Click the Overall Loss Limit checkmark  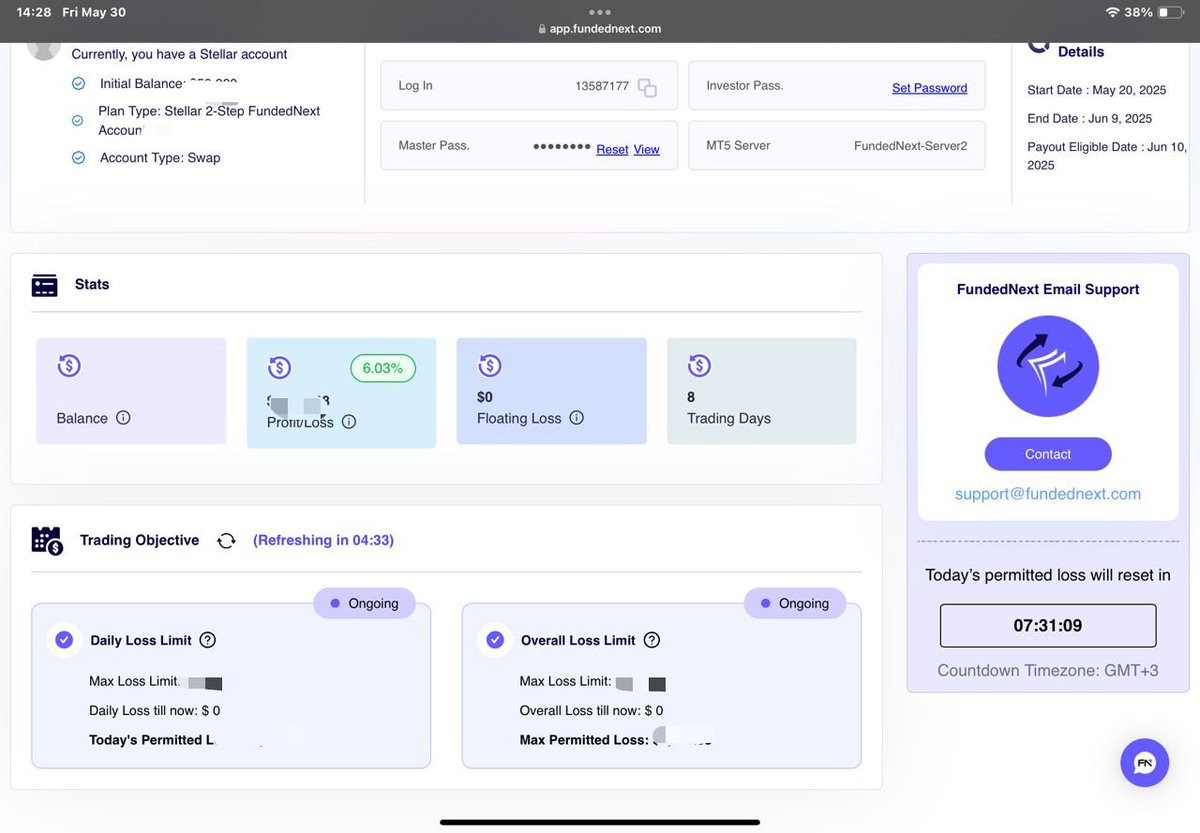click(494, 640)
